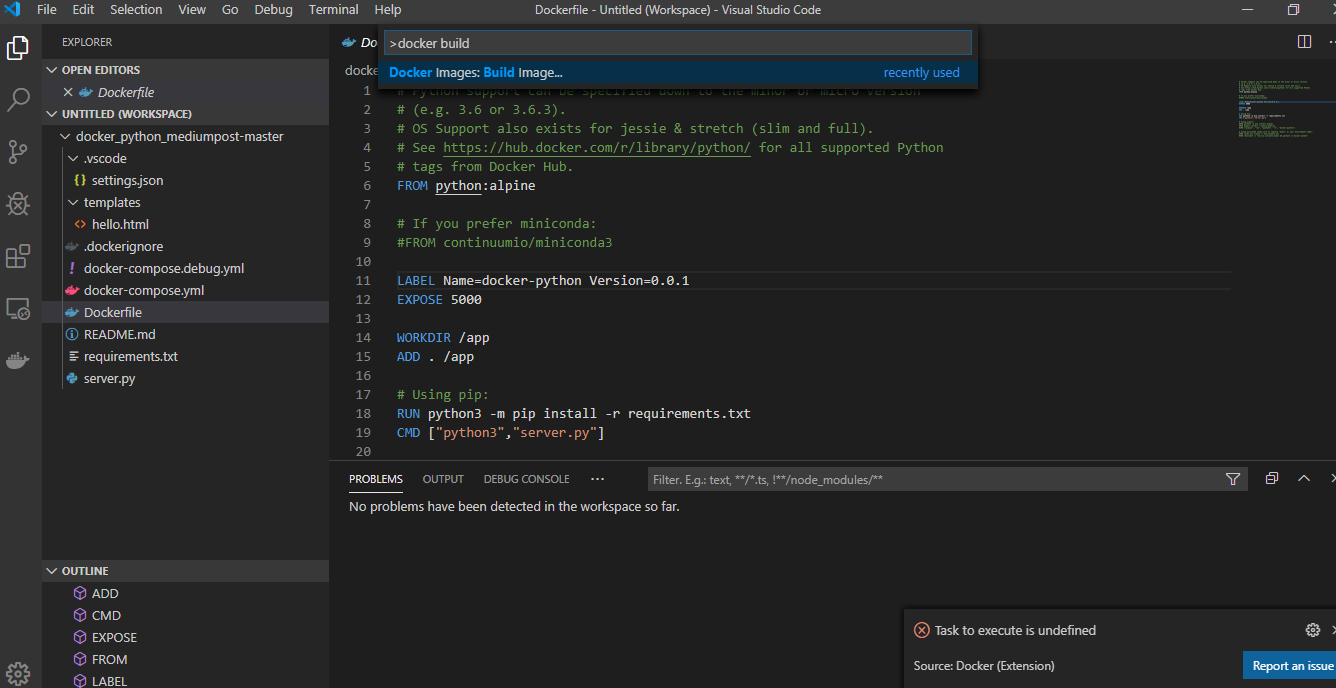Maximize the bottom panel
The image size is (1336, 688).
(1304, 478)
